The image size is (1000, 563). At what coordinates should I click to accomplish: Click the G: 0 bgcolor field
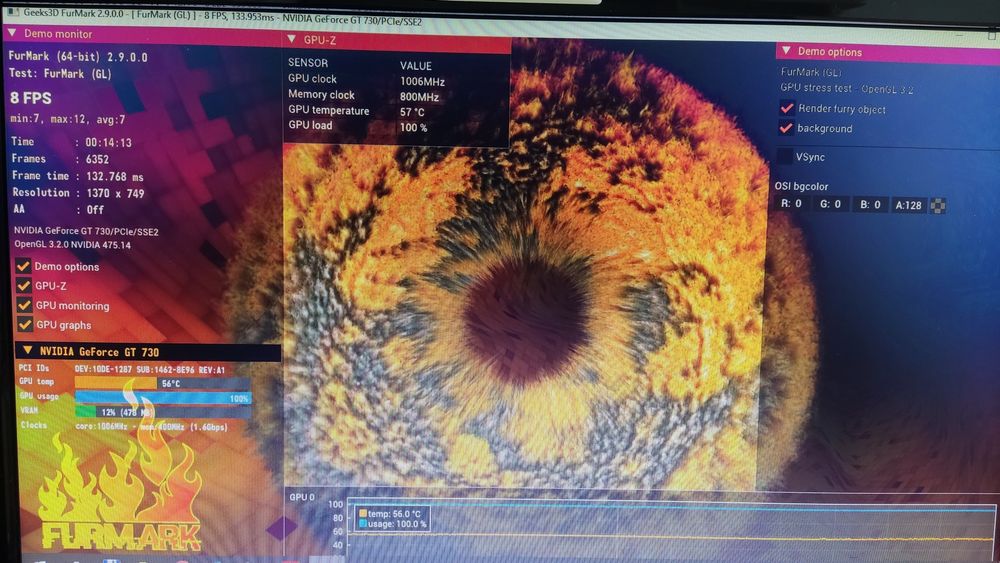pos(830,204)
